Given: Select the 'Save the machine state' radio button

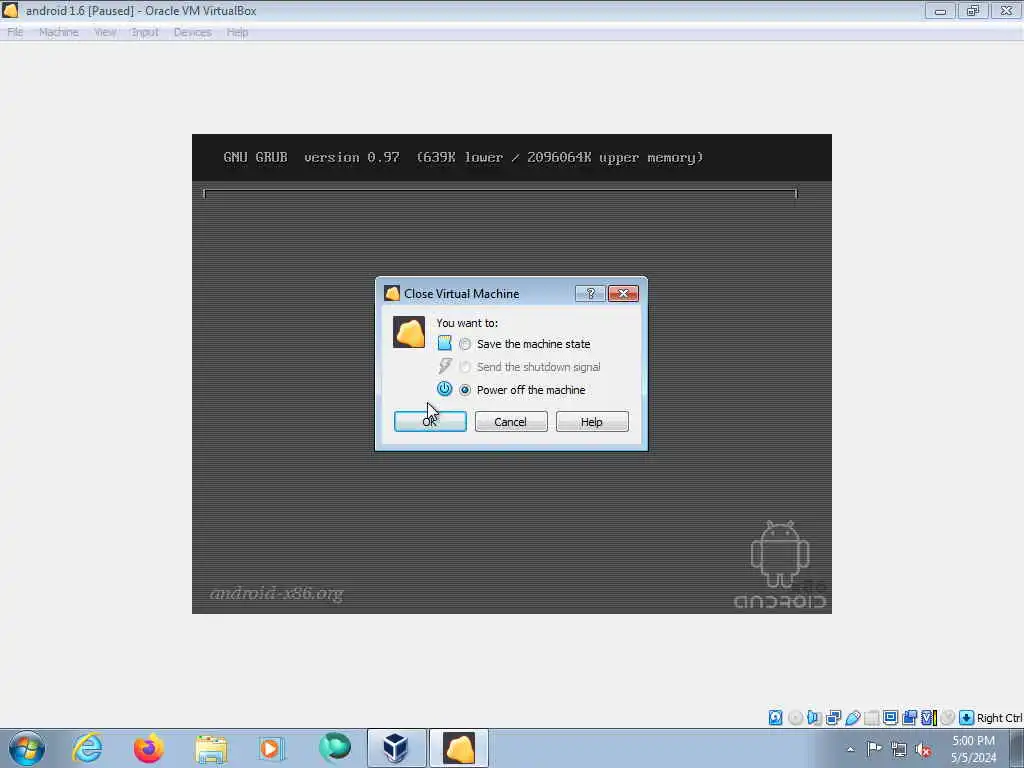Looking at the screenshot, I should tap(464, 344).
